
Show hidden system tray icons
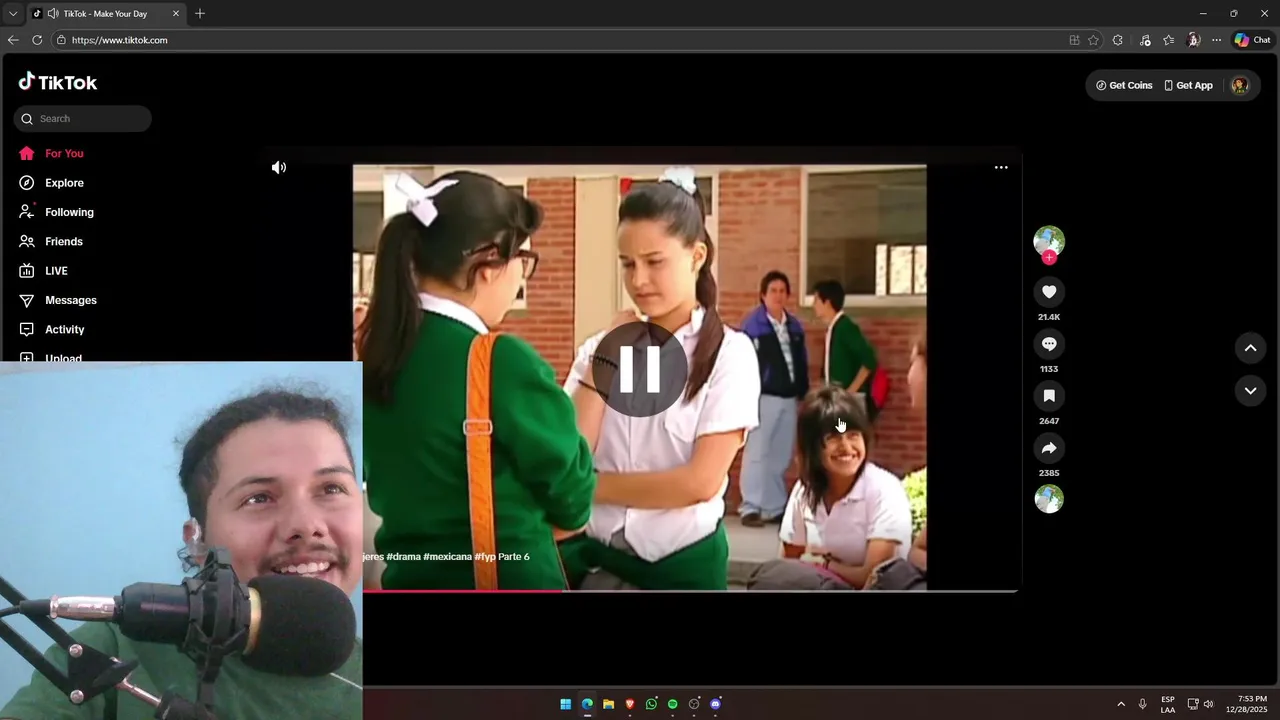coord(1121,704)
